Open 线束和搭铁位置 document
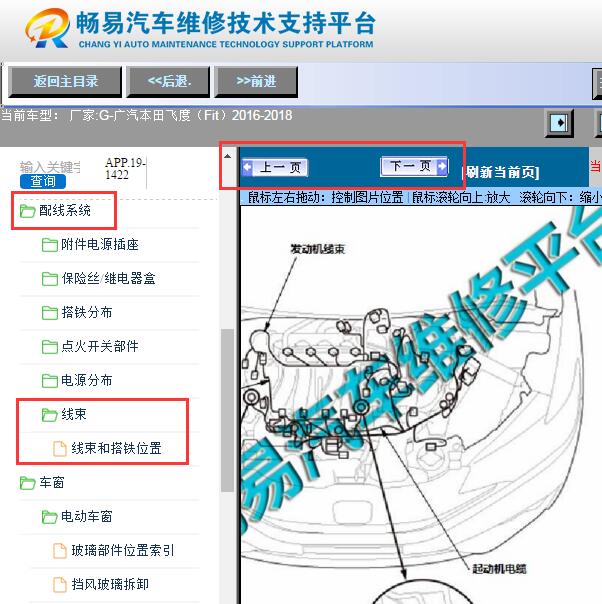 (x=116, y=448)
